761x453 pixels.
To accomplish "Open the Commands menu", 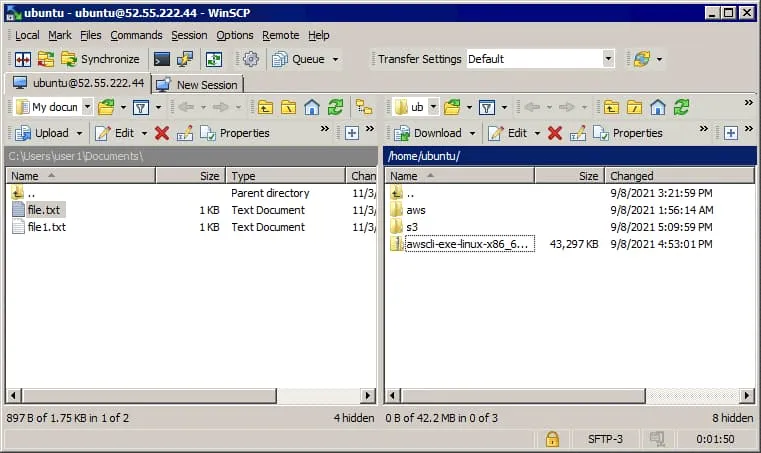I will (x=136, y=35).
